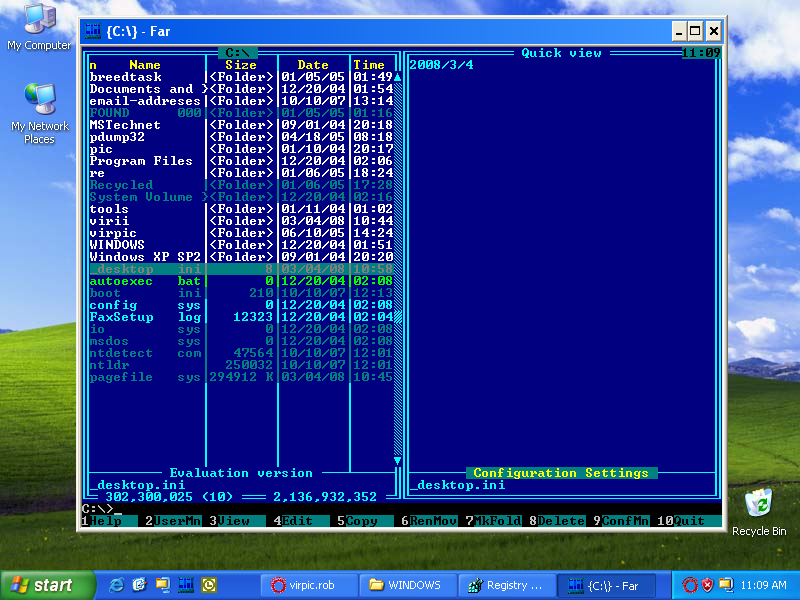This screenshot has width=800, height=600.
Task: Switch to the Registry taskbar button
Action: click(506, 585)
